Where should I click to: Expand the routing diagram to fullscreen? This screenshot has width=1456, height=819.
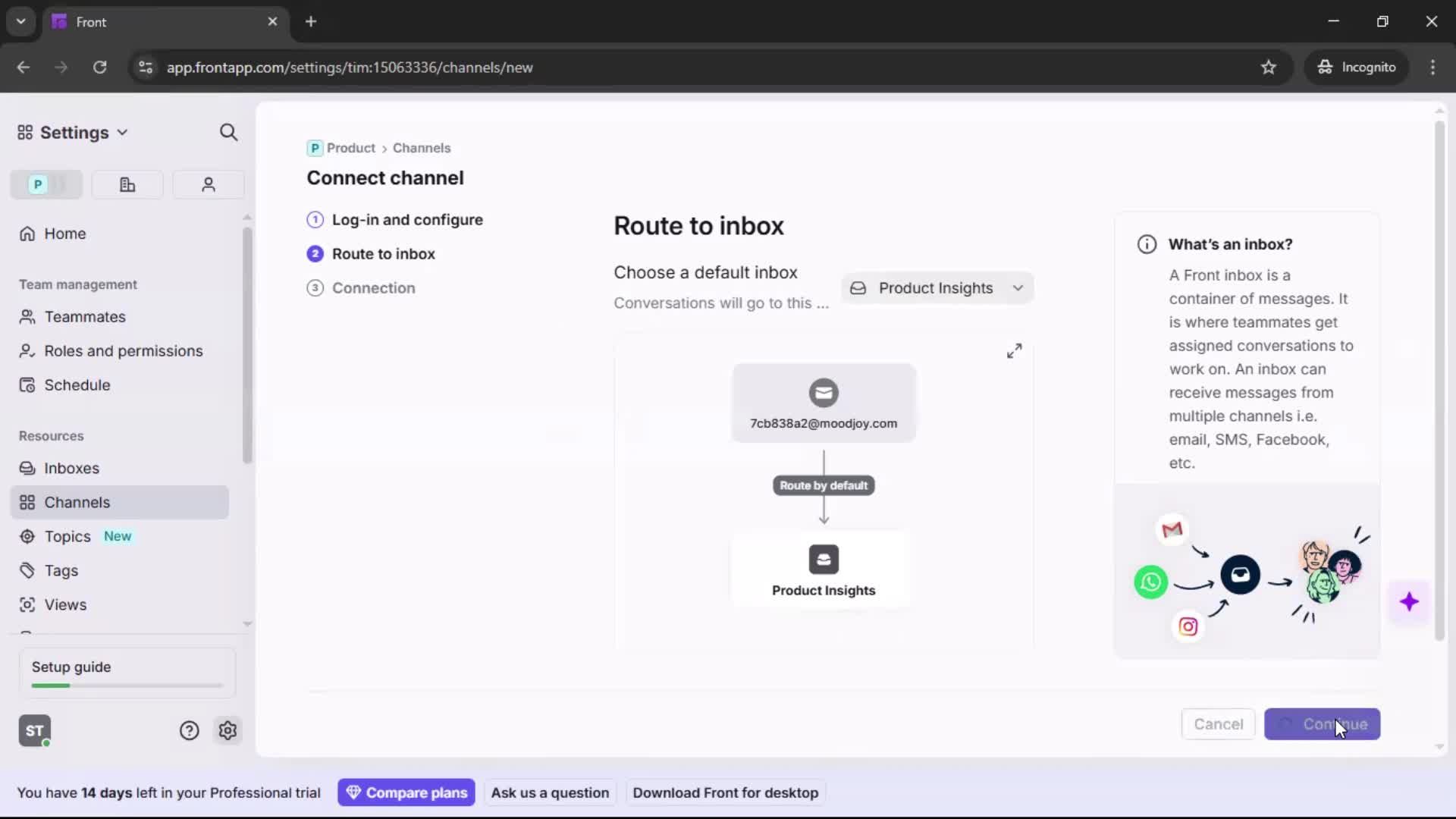point(1015,350)
